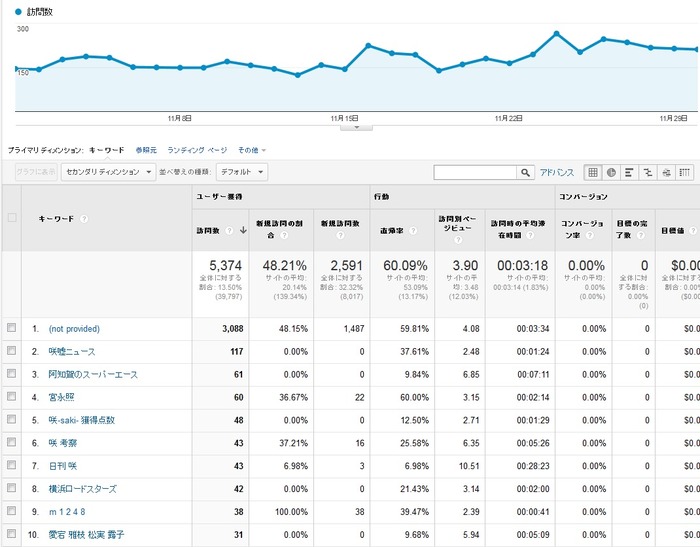Open 日刊 咲 keyword link

point(63,466)
